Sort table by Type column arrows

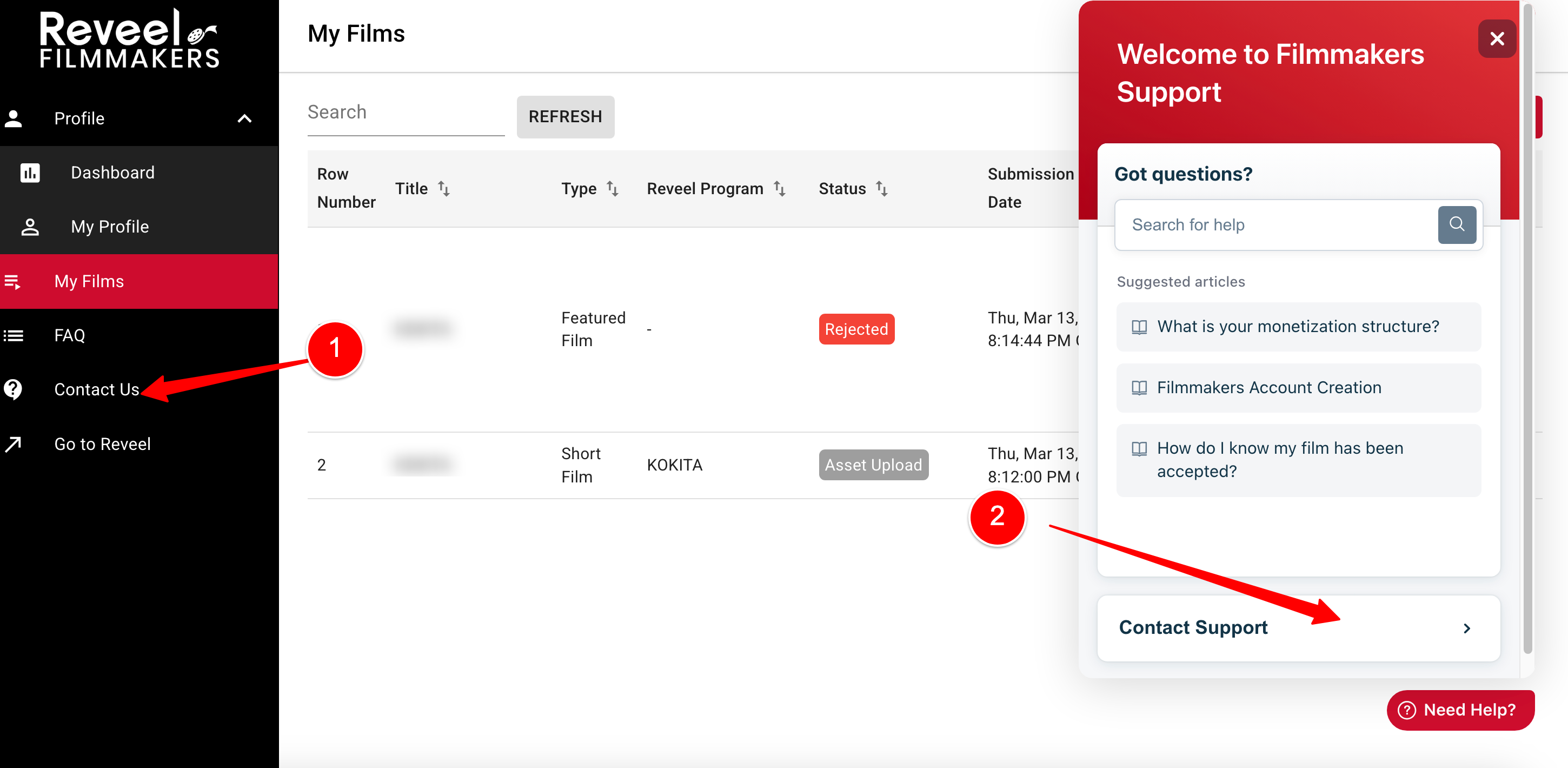(613, 189)
